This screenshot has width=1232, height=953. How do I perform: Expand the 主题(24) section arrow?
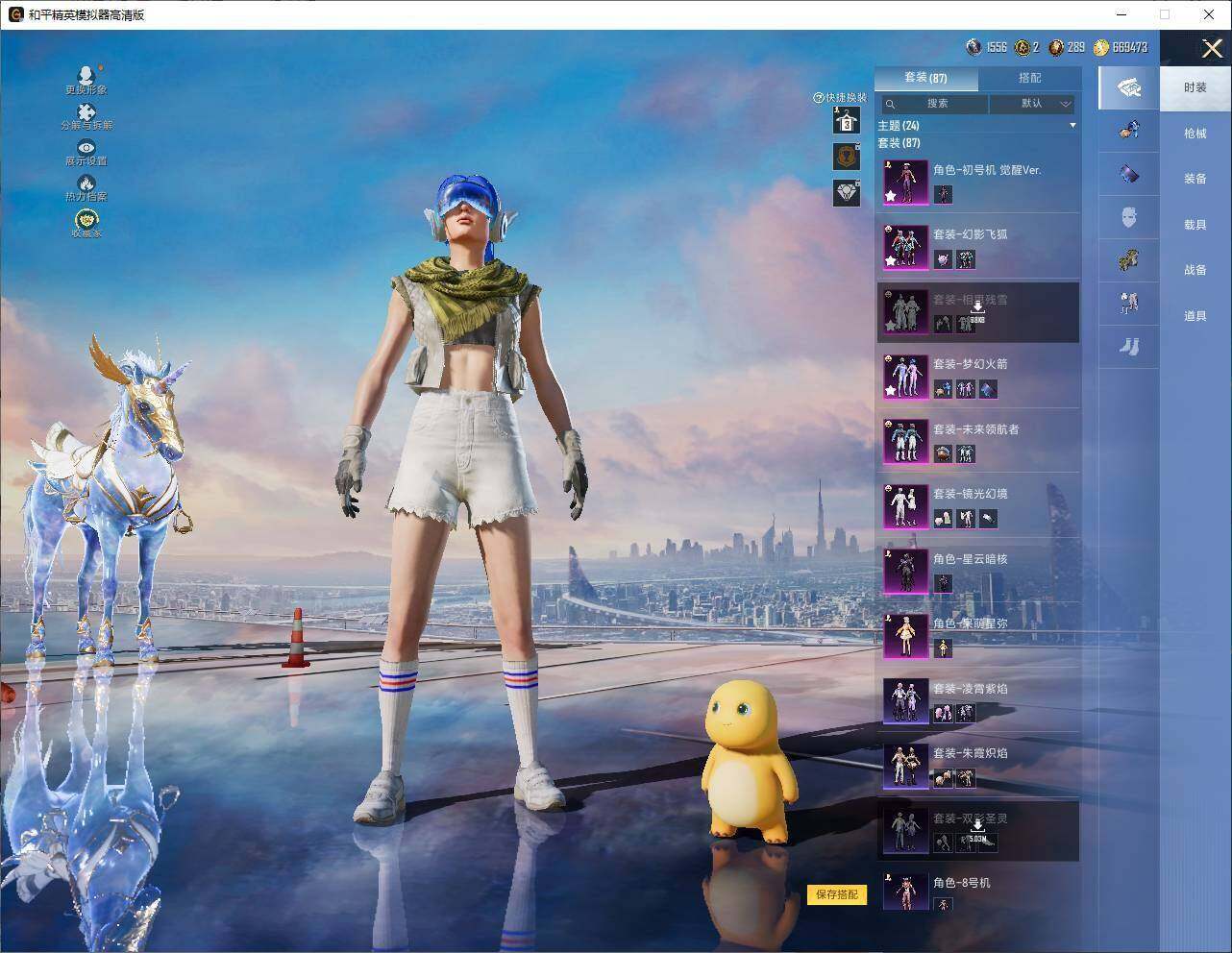[x=1072, y=126]
